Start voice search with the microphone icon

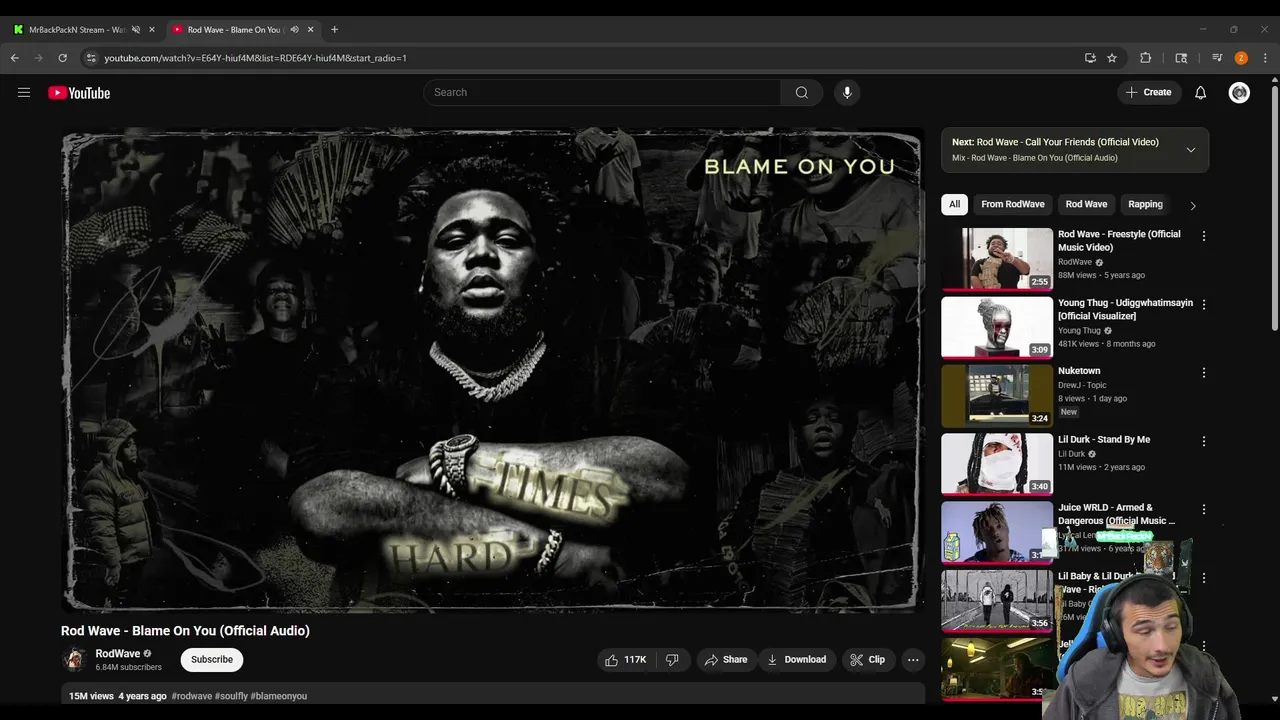pyautogui.click(x=847, y=92)
